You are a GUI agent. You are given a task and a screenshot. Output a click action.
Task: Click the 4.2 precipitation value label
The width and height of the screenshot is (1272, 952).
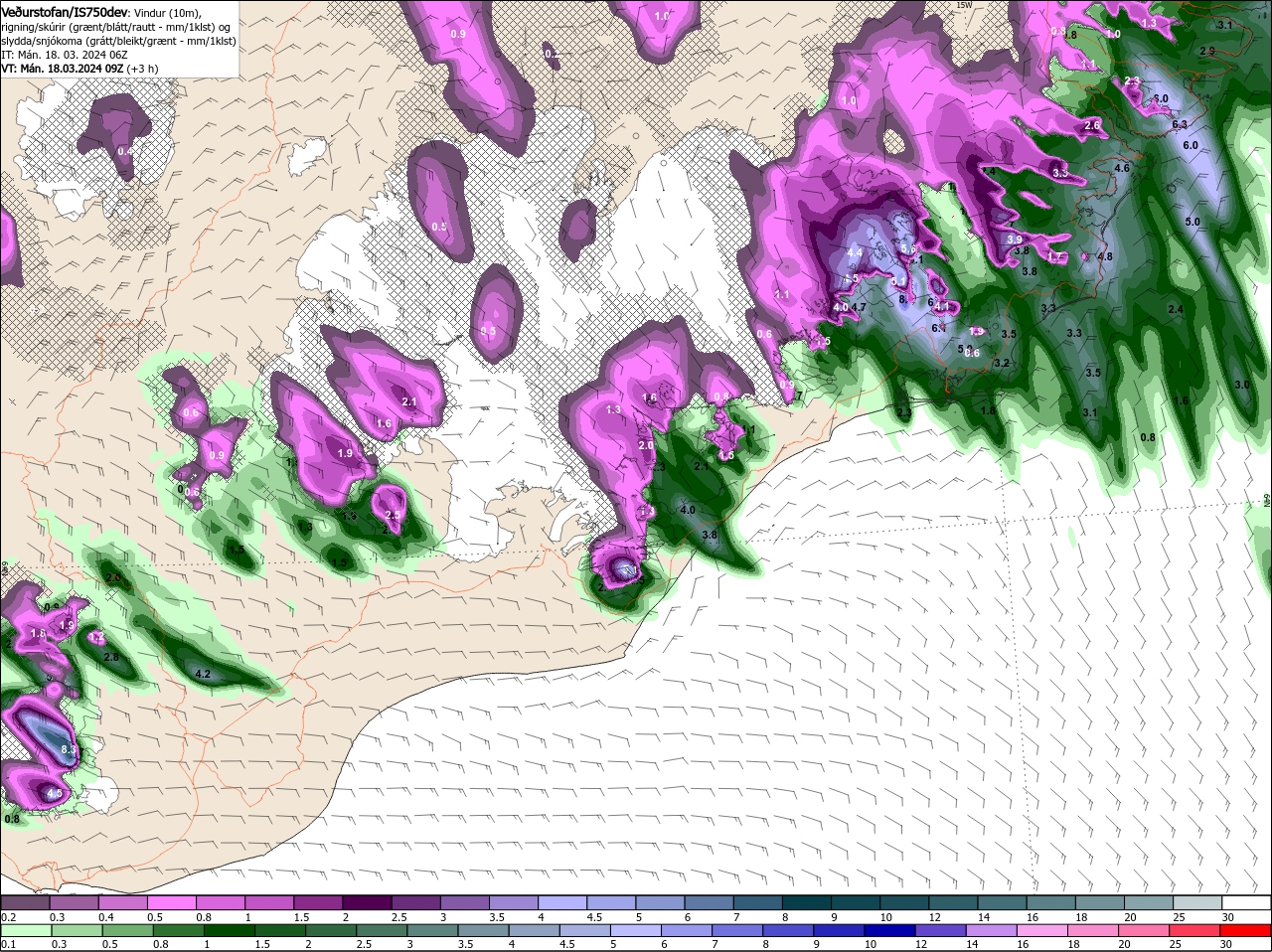(203, 674)
